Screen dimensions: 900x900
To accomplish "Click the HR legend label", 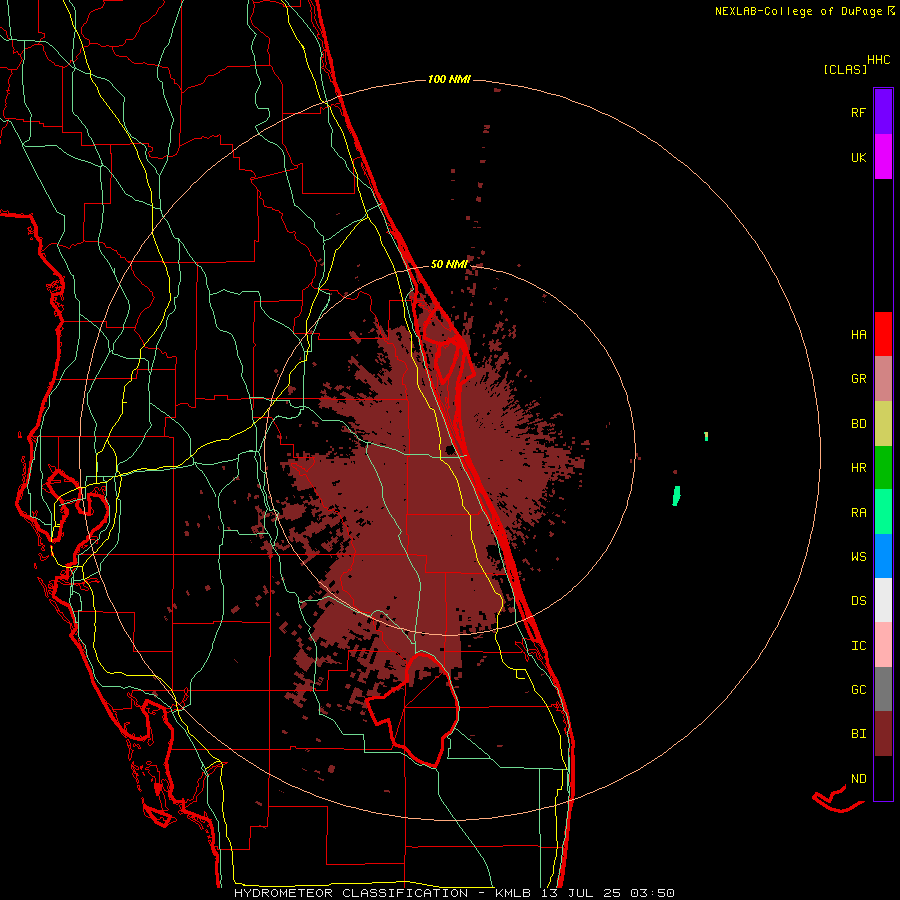I will (859, 468).
